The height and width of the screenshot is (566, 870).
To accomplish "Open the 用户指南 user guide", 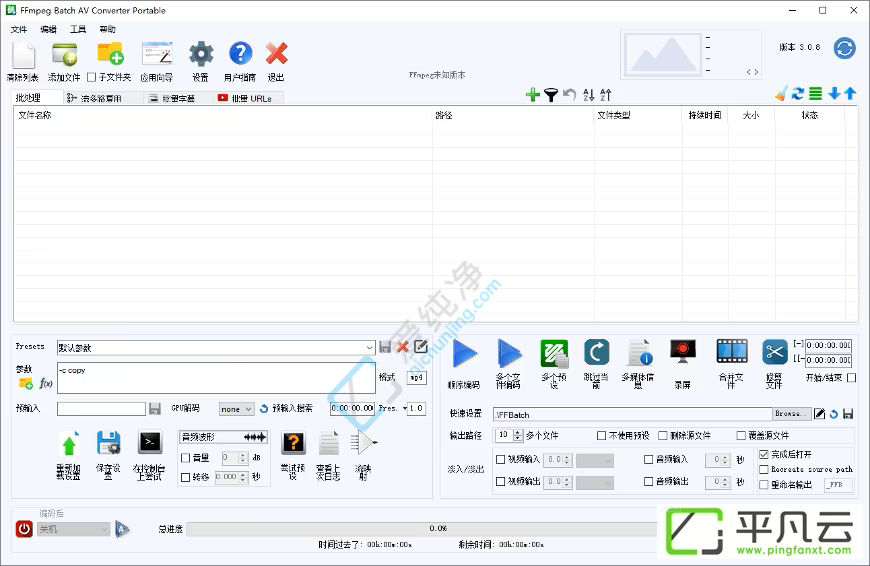I will (240, 54).
